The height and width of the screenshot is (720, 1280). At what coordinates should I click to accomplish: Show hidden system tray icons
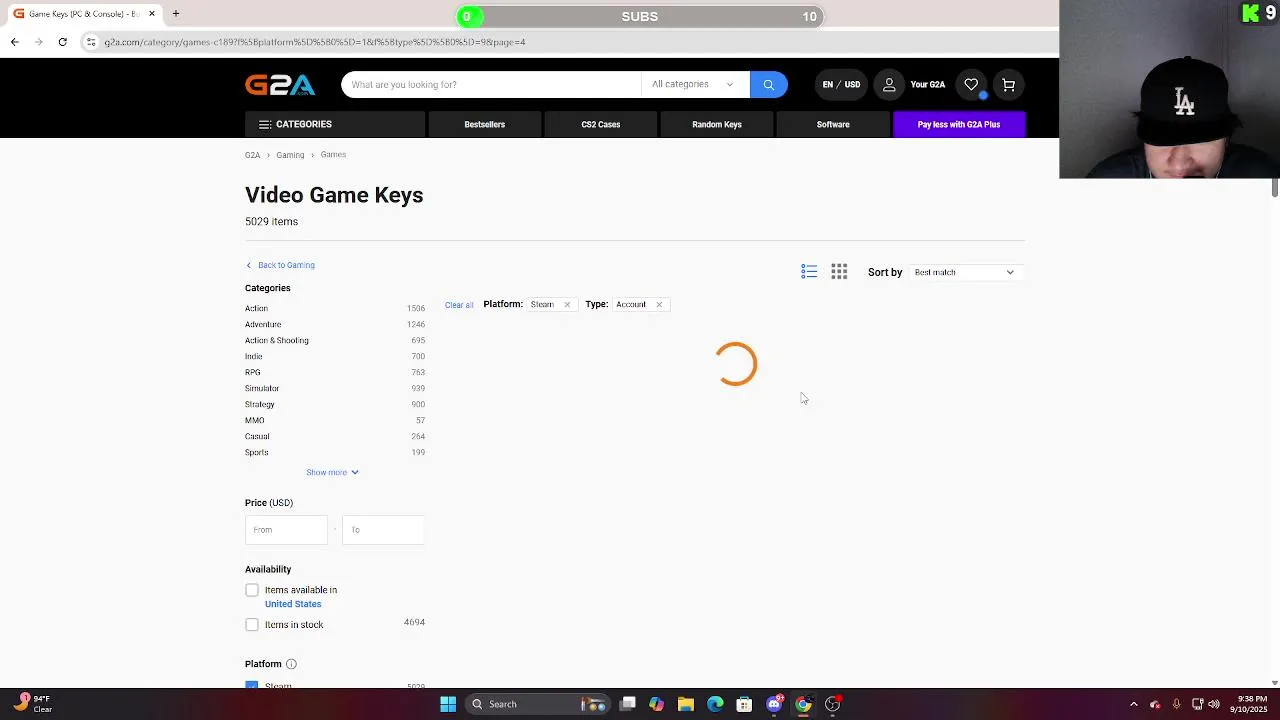(1133, 704)
